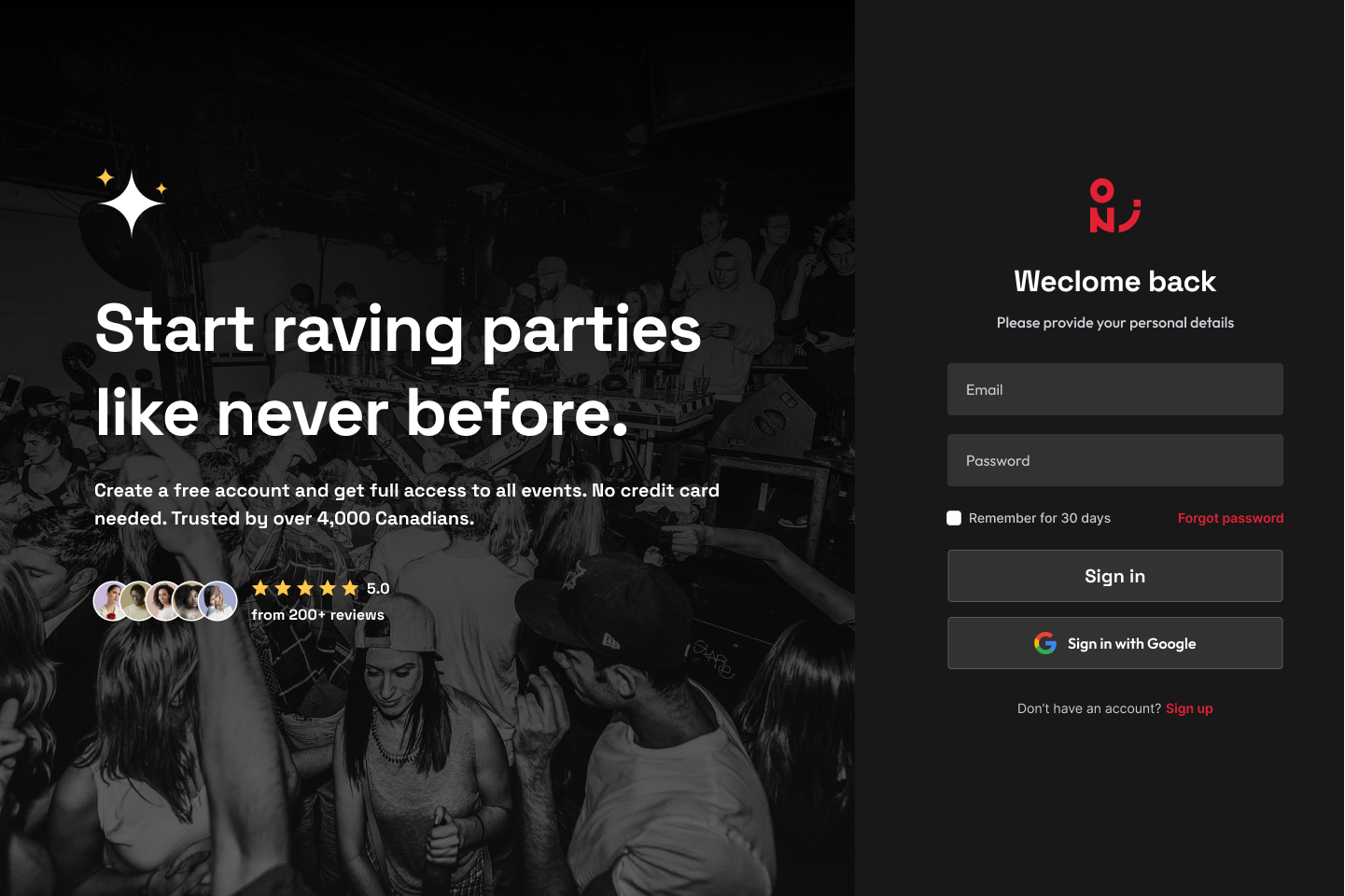
Task: Click the fifth yellow rating star
Action: [x=350, y=588]
